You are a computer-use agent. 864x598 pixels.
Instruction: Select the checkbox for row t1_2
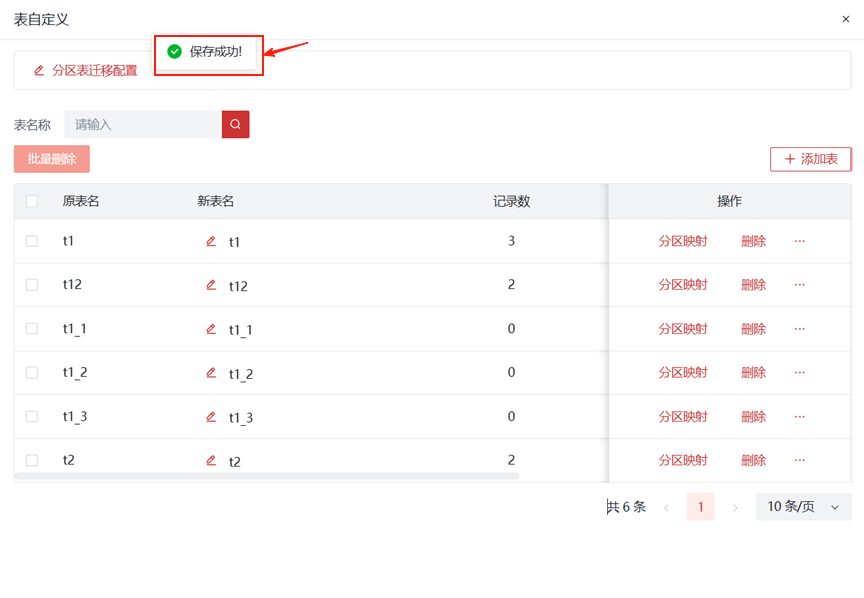coord(32,373)
